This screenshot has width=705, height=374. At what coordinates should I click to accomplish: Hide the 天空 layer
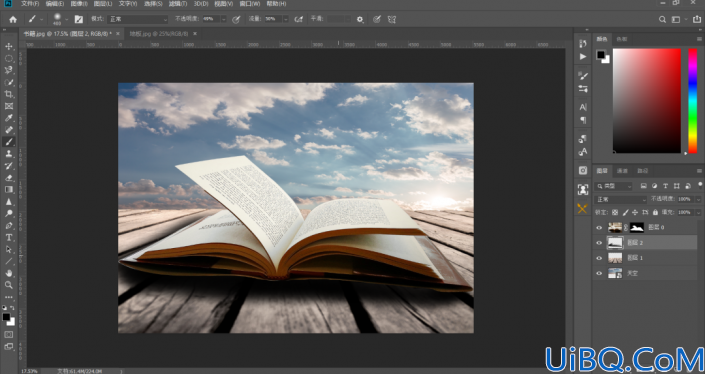click(599, 273)
